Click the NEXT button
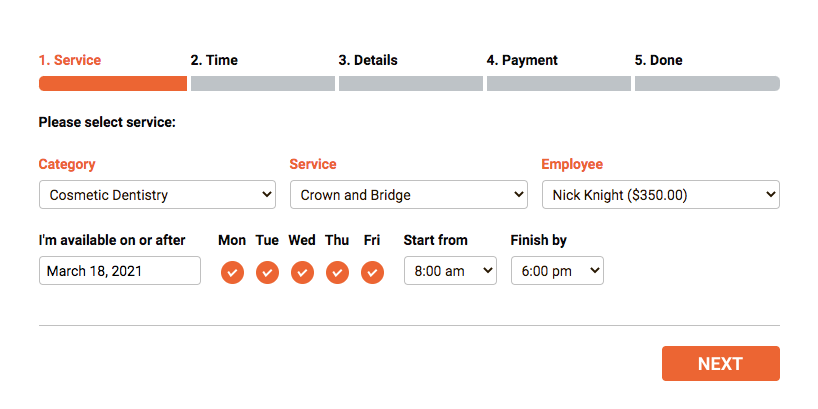This screenshot has width=818, height=409. pyautogui.click(x=720, y=364)
